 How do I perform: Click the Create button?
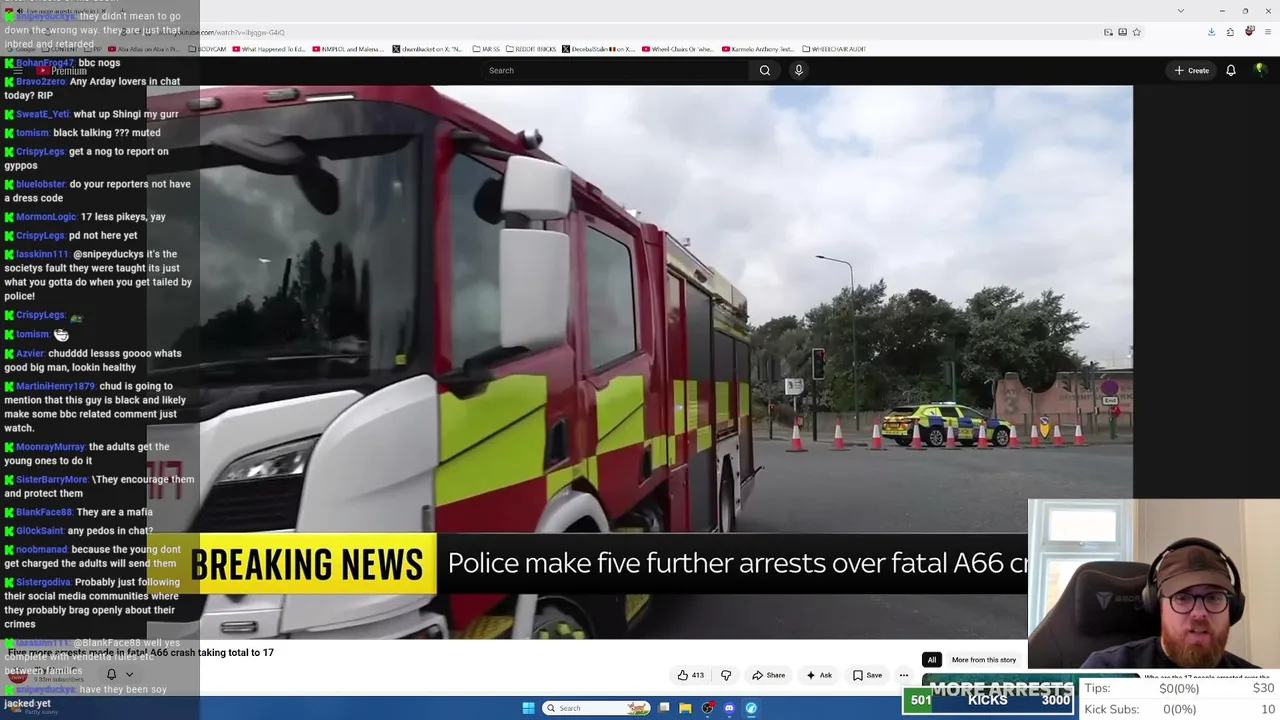click(x=1192, y=70)
